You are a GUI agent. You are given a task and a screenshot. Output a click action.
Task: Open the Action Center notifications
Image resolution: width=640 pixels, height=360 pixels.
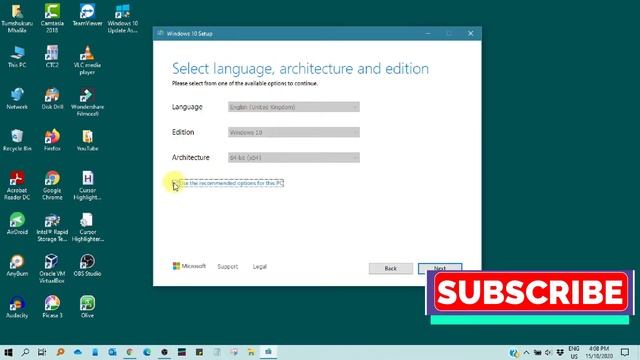625,352
